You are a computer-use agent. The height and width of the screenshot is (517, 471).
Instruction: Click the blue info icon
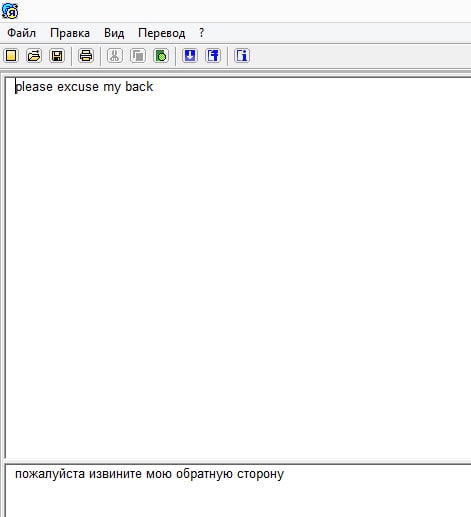pyautogui.click(x=242, y=56)
